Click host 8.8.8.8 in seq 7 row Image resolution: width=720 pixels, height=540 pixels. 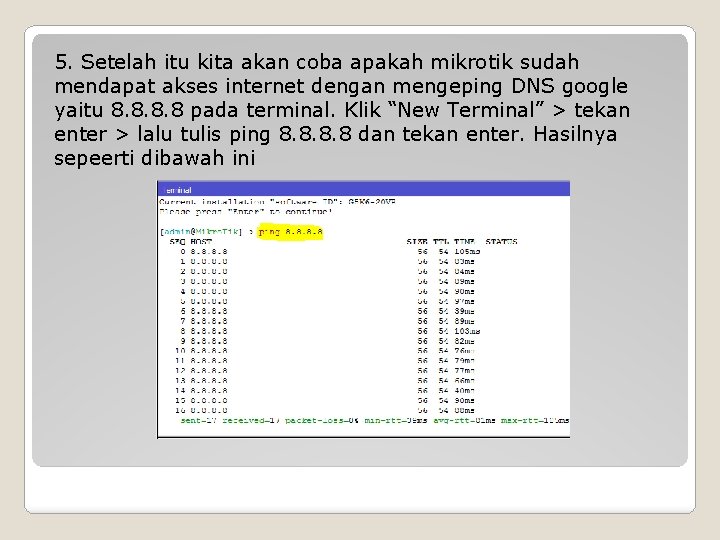pos(209,321)
